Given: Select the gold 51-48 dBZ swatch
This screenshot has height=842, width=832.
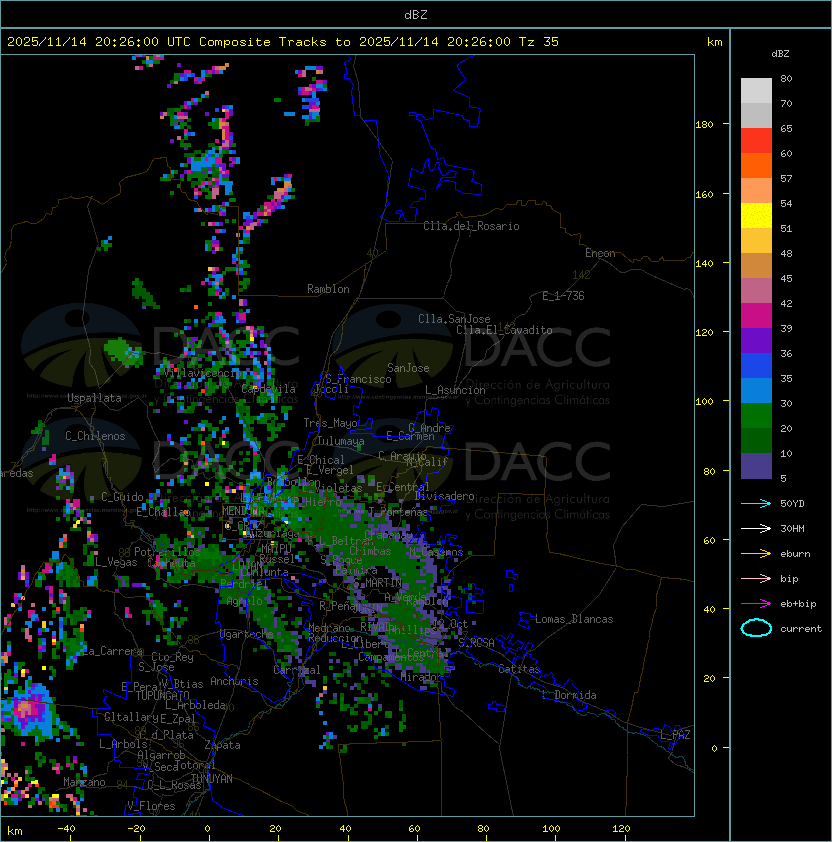Looking at the screenshot, I should coord(756,241).
